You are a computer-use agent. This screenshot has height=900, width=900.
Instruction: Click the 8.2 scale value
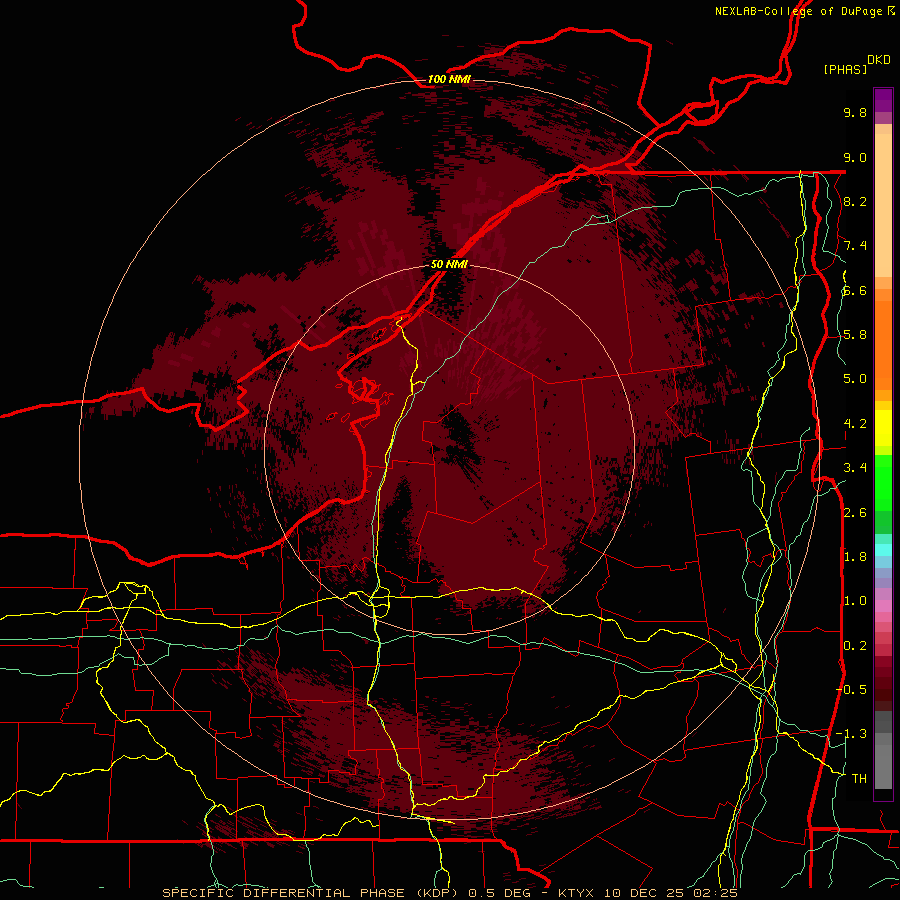[855, 201]
